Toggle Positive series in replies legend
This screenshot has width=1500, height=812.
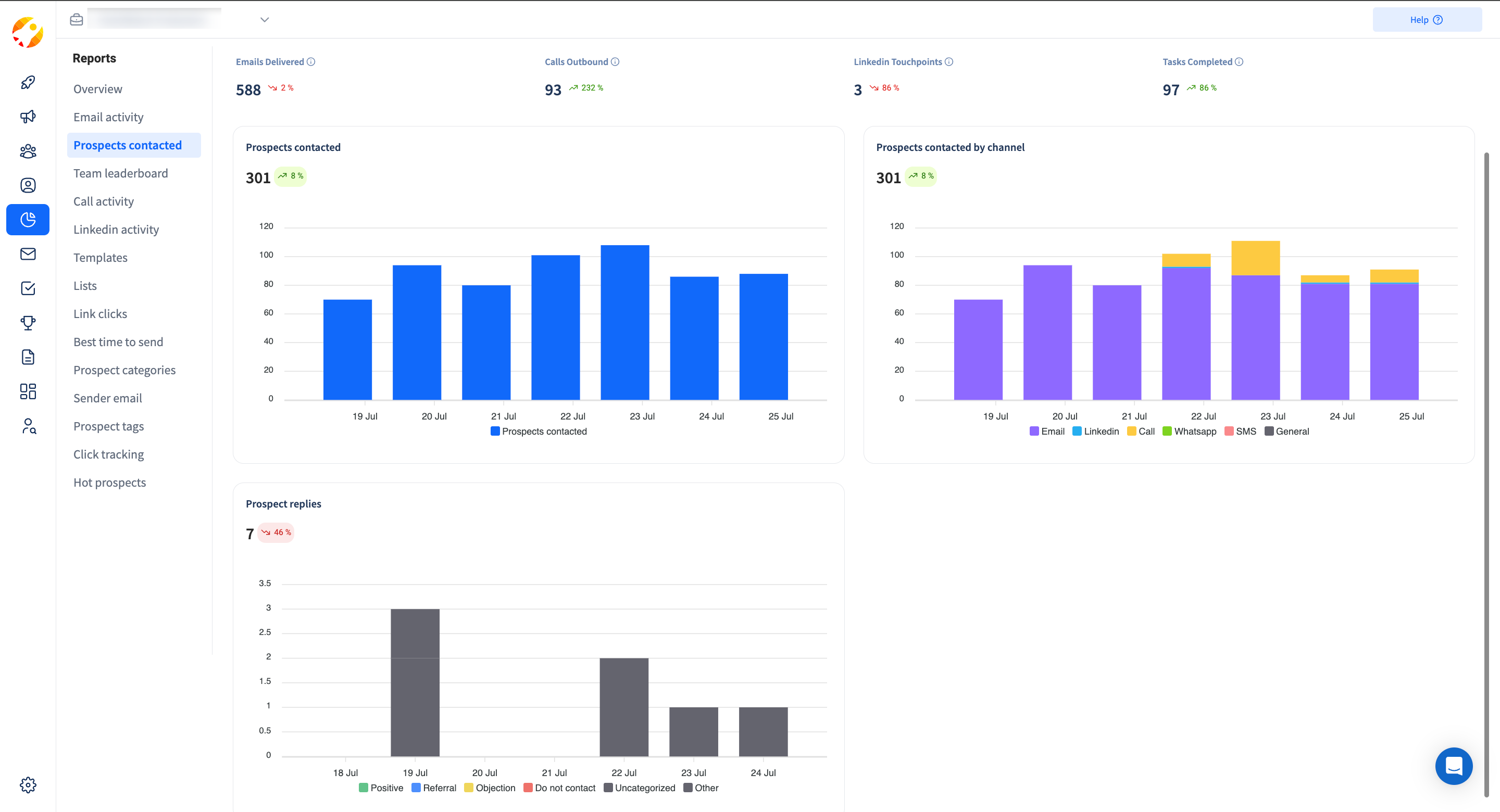click(381, 788)
